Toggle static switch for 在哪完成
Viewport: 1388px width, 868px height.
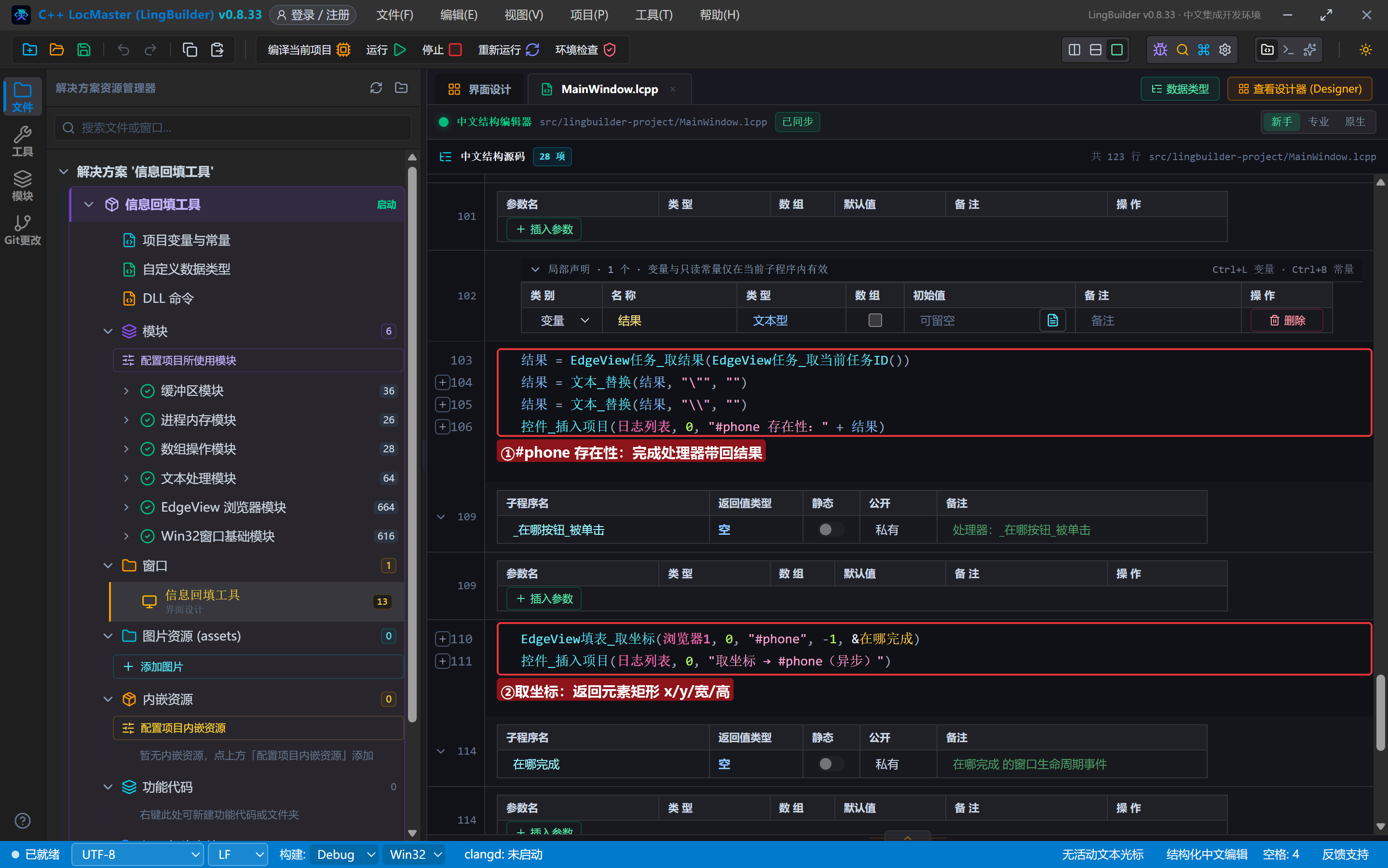pyautogui.click(x=830, y=763)
